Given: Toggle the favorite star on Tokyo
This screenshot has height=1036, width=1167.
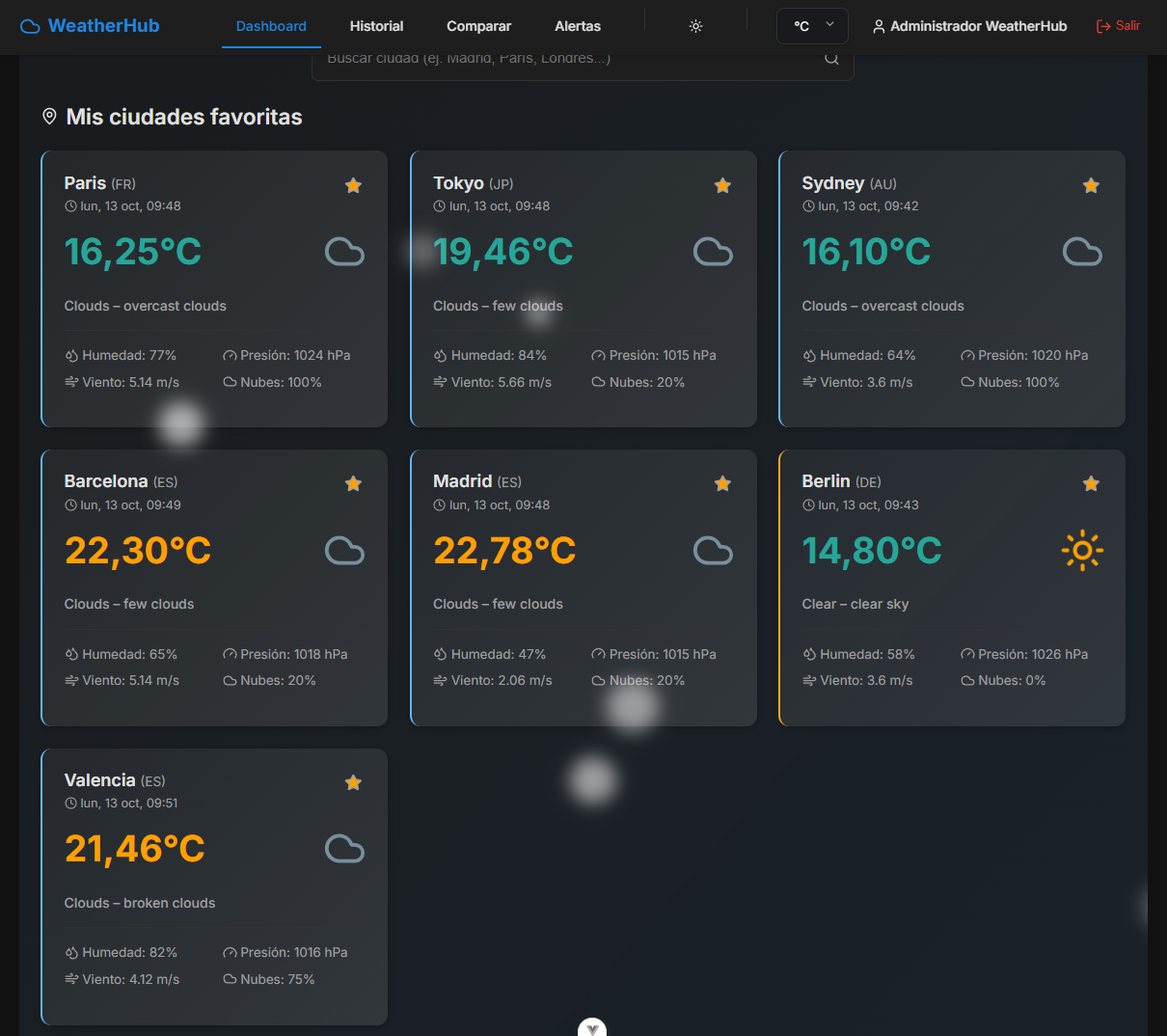Looking at the screenshot, I should pyautogui.click(x=722, y=184).
